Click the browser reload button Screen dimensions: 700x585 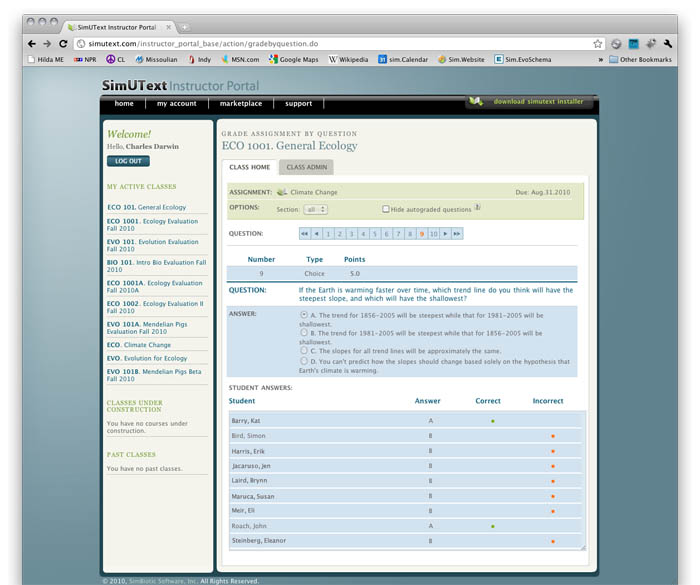click(x=64, y=44)
